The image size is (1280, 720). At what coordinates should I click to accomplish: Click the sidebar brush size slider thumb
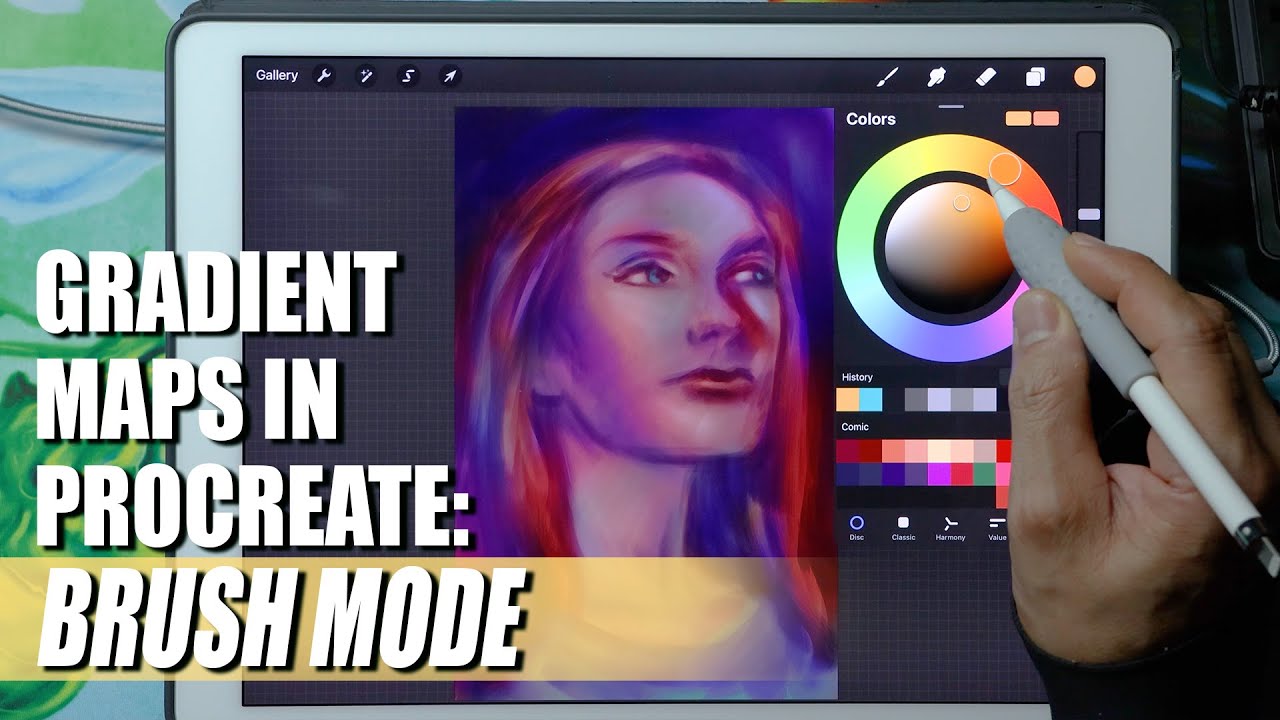click(x=1089, y=214)
